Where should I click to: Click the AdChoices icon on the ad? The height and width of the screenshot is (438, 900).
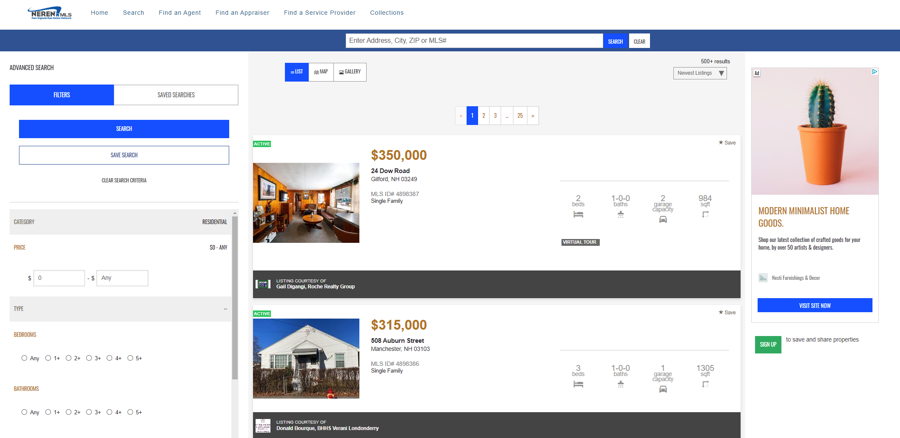point(874,72)
